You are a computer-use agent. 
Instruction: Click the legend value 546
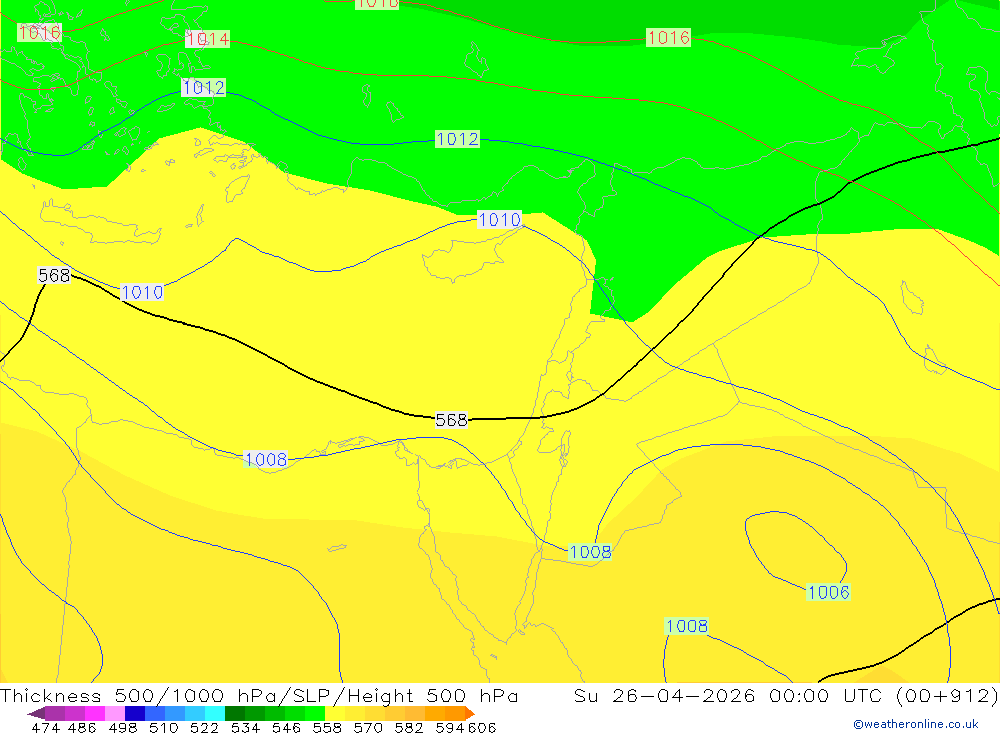click(x=286, y=727)
